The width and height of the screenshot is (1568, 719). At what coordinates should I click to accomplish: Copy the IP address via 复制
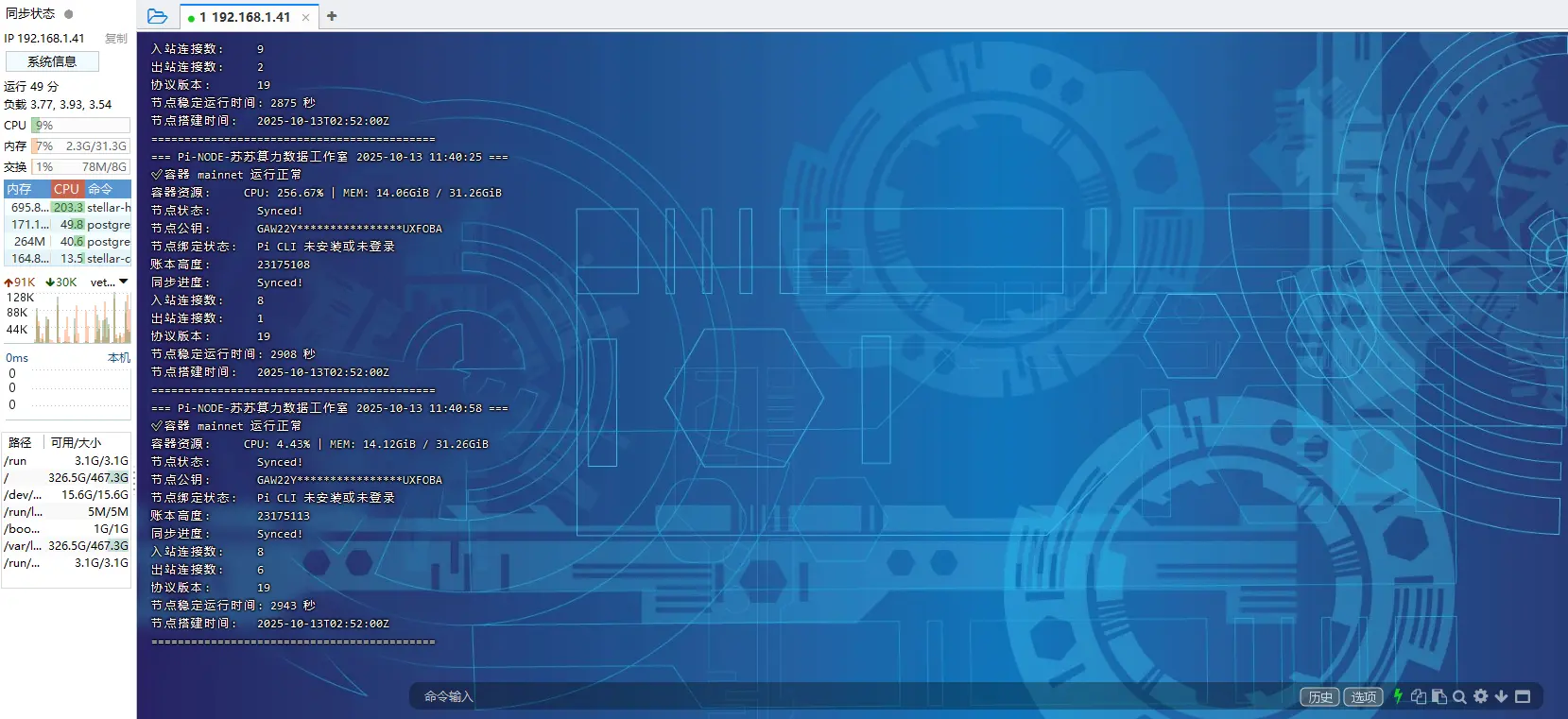(116, 39)
